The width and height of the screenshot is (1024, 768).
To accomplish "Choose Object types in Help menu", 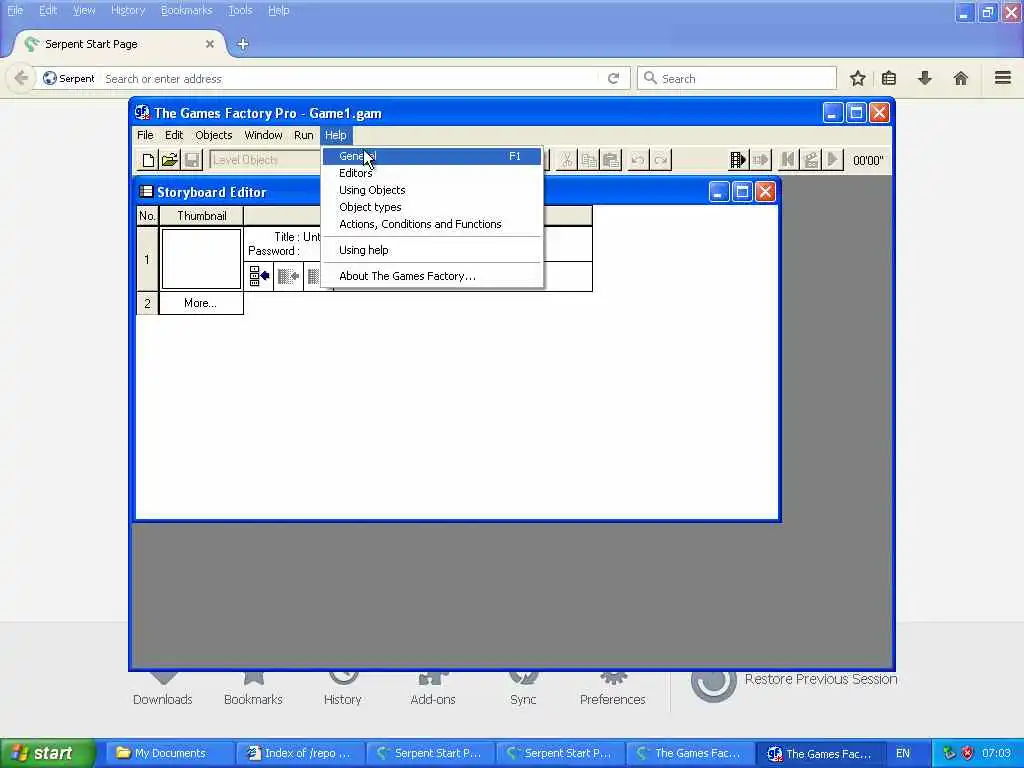I will point(432,207).
